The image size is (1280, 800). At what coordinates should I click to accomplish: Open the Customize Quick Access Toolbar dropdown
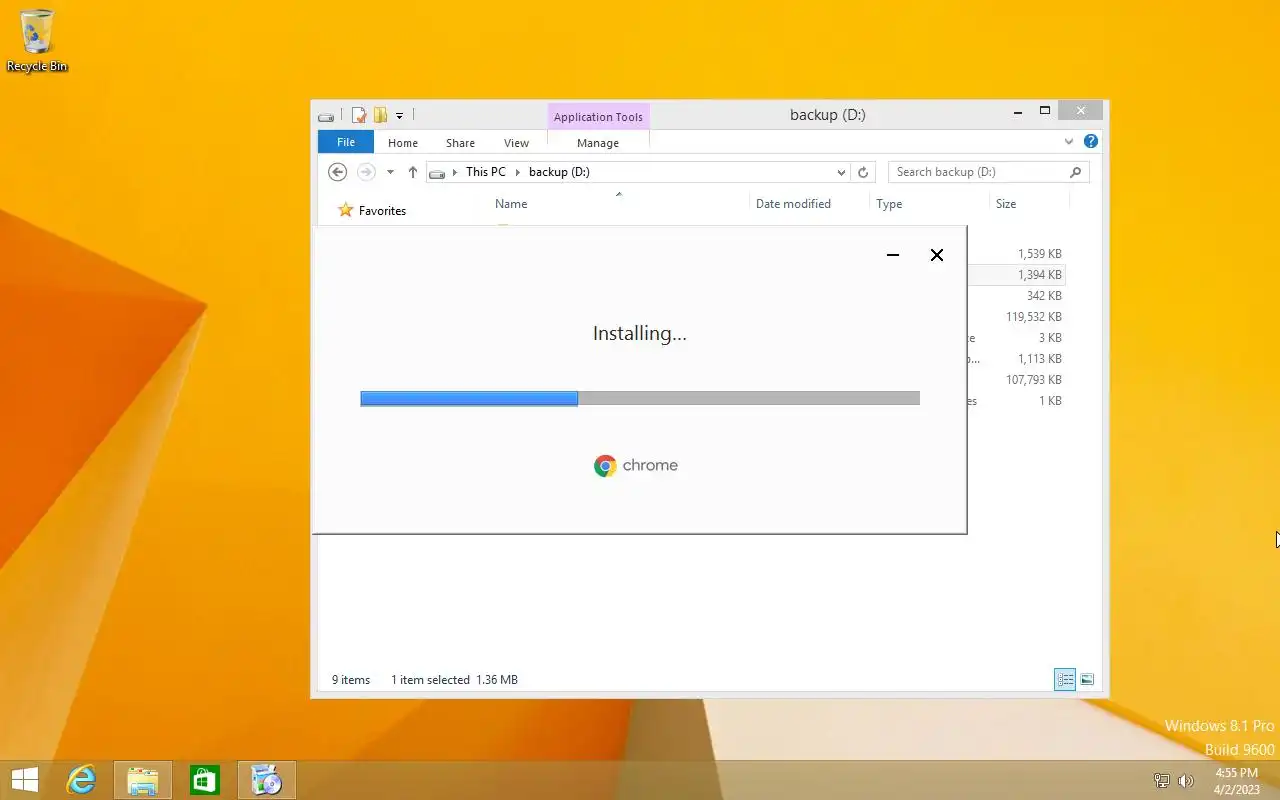399,116
